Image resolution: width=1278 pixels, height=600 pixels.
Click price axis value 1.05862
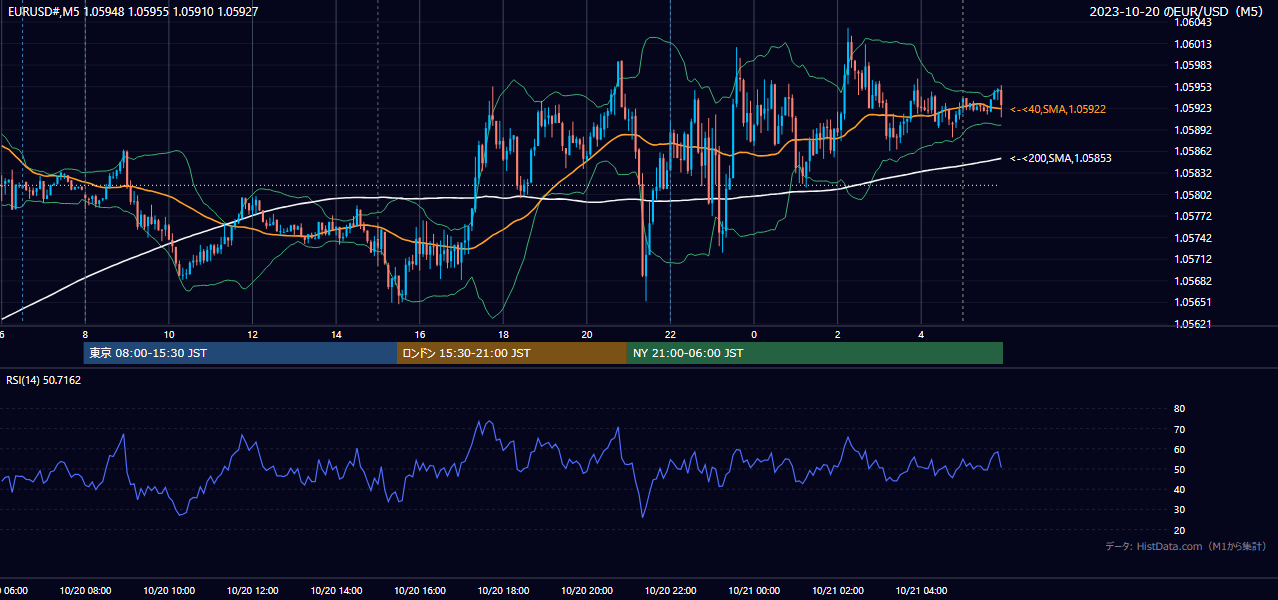click(x=1192, y=151)
